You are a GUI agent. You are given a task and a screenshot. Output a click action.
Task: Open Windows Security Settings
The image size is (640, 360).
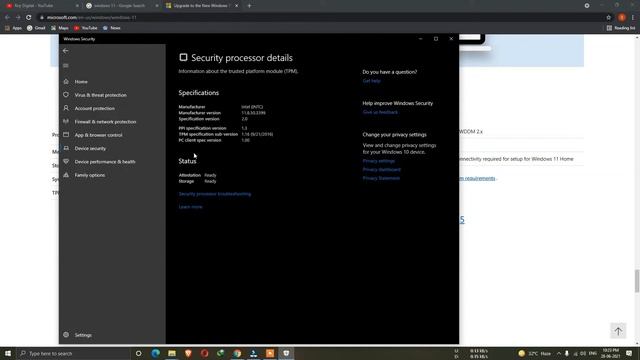click(83, 335)
